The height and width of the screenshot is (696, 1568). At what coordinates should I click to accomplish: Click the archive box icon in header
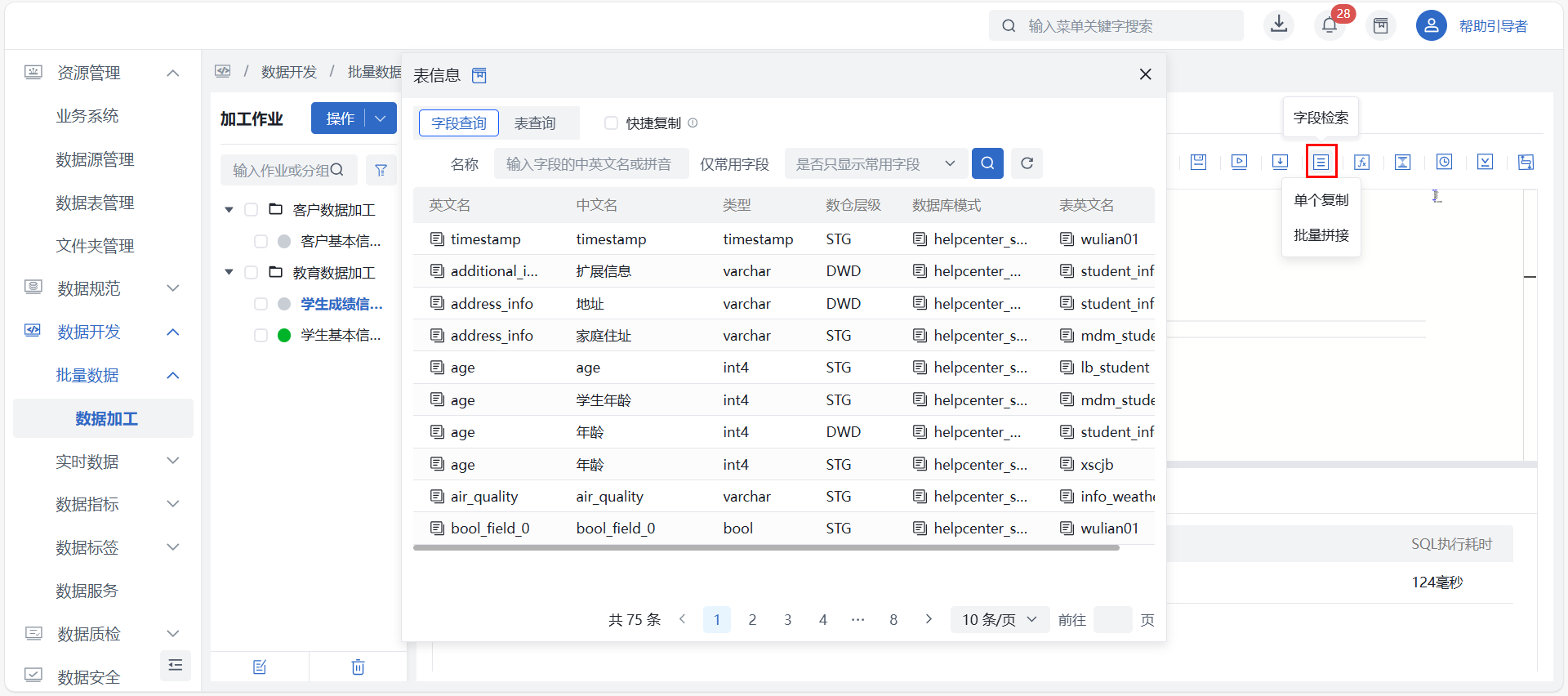[1380, 25]
